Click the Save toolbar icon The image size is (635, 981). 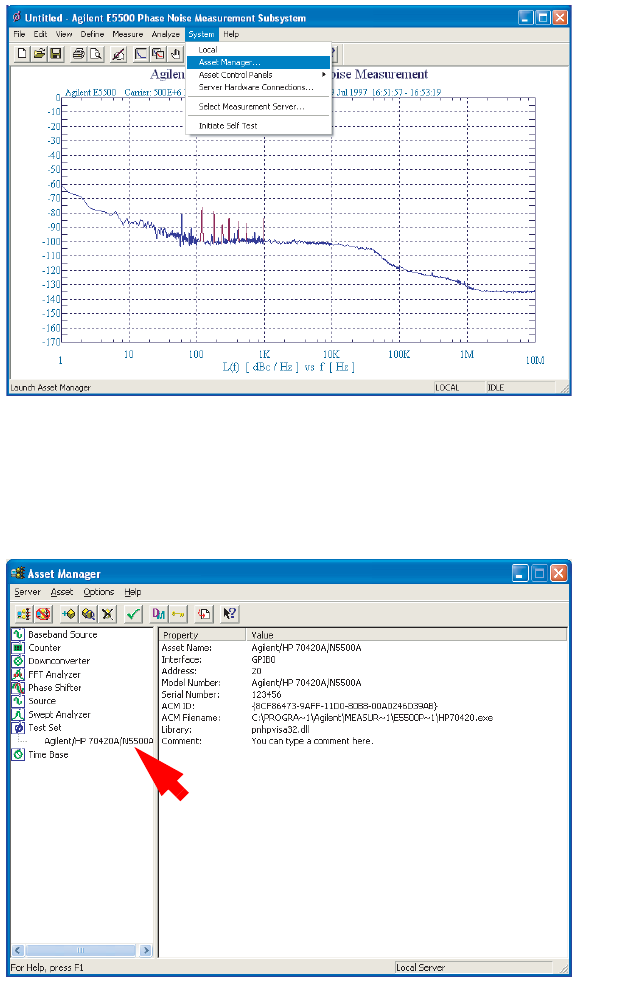[56, 54]
